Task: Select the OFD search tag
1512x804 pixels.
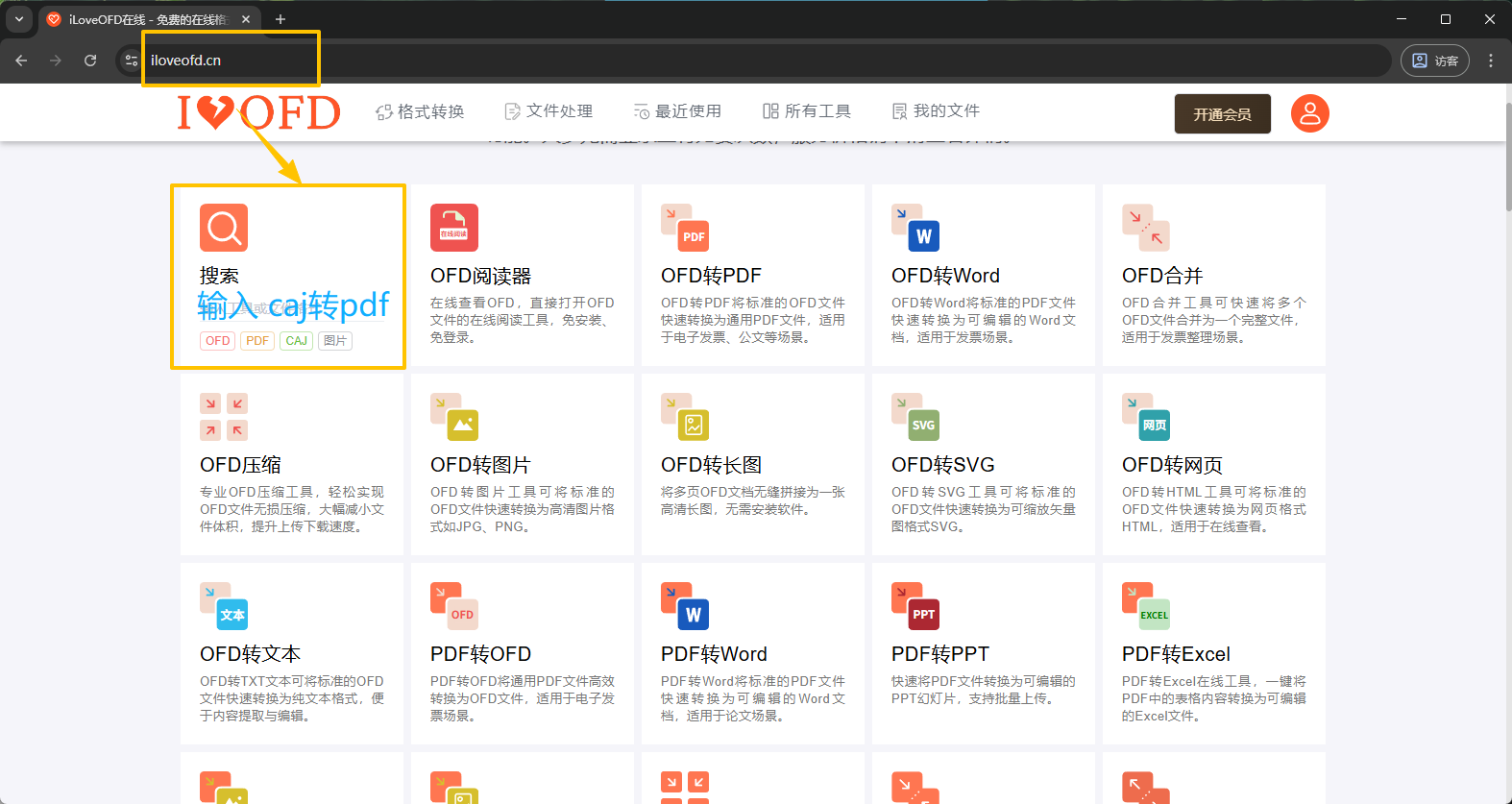Action: [218, 341]
